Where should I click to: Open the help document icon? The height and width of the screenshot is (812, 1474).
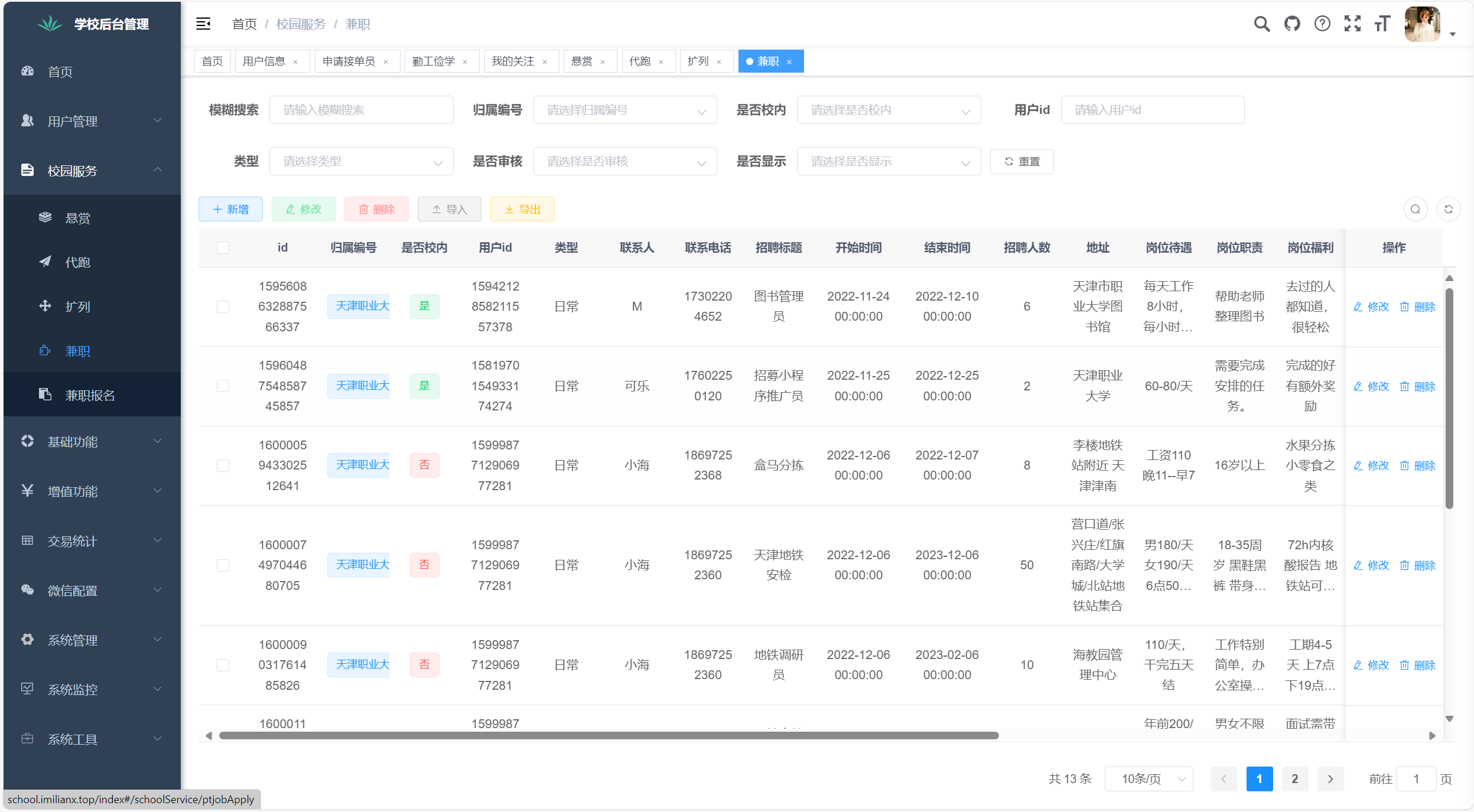coord(1322,24)
